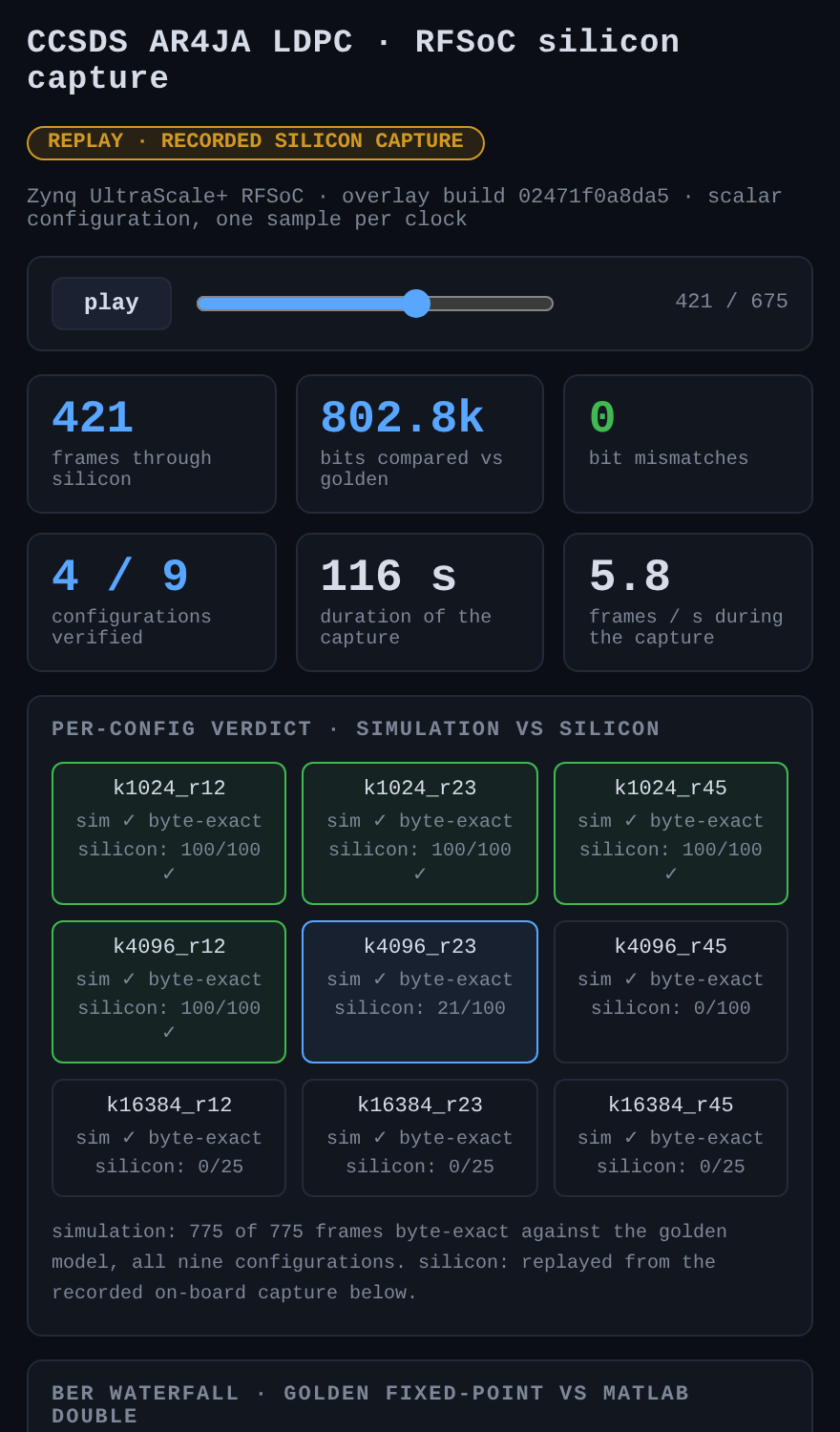Click the bit mismatches stat tile
The width and height of the screenshot is (840, 1432).
coord(688,444)
